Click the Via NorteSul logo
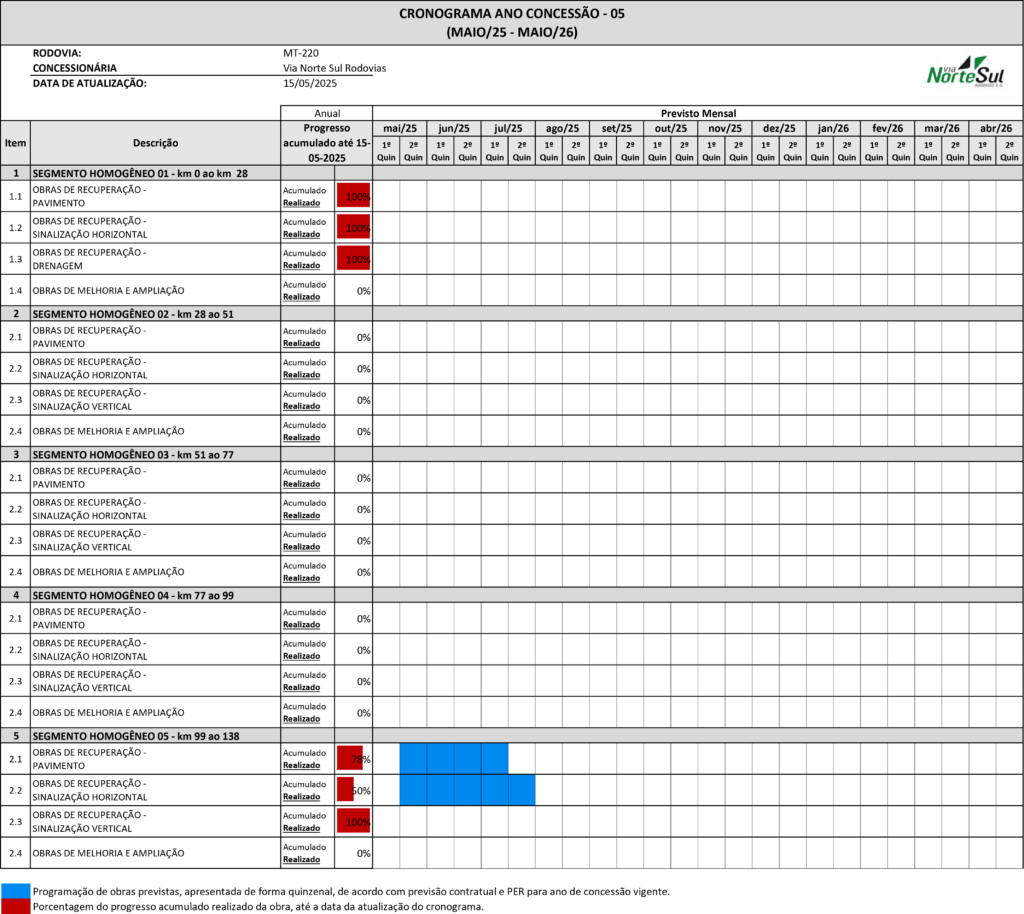The height and width of the screenshot is (914, 1024). 965,71
